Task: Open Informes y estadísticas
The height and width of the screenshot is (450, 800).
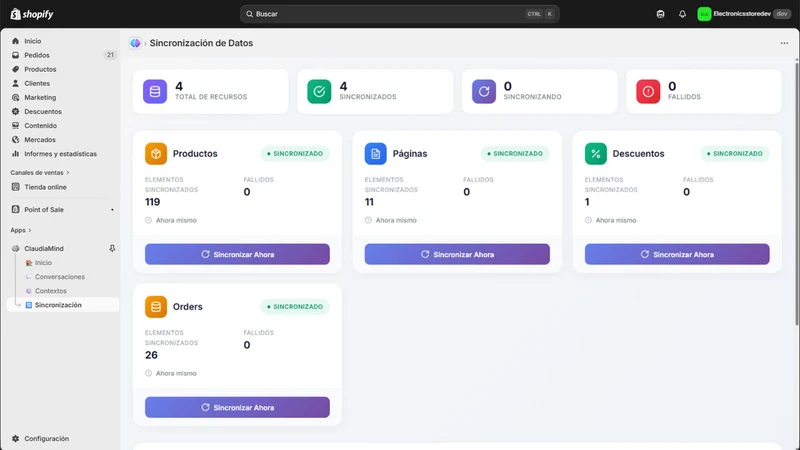Action: 60,154
